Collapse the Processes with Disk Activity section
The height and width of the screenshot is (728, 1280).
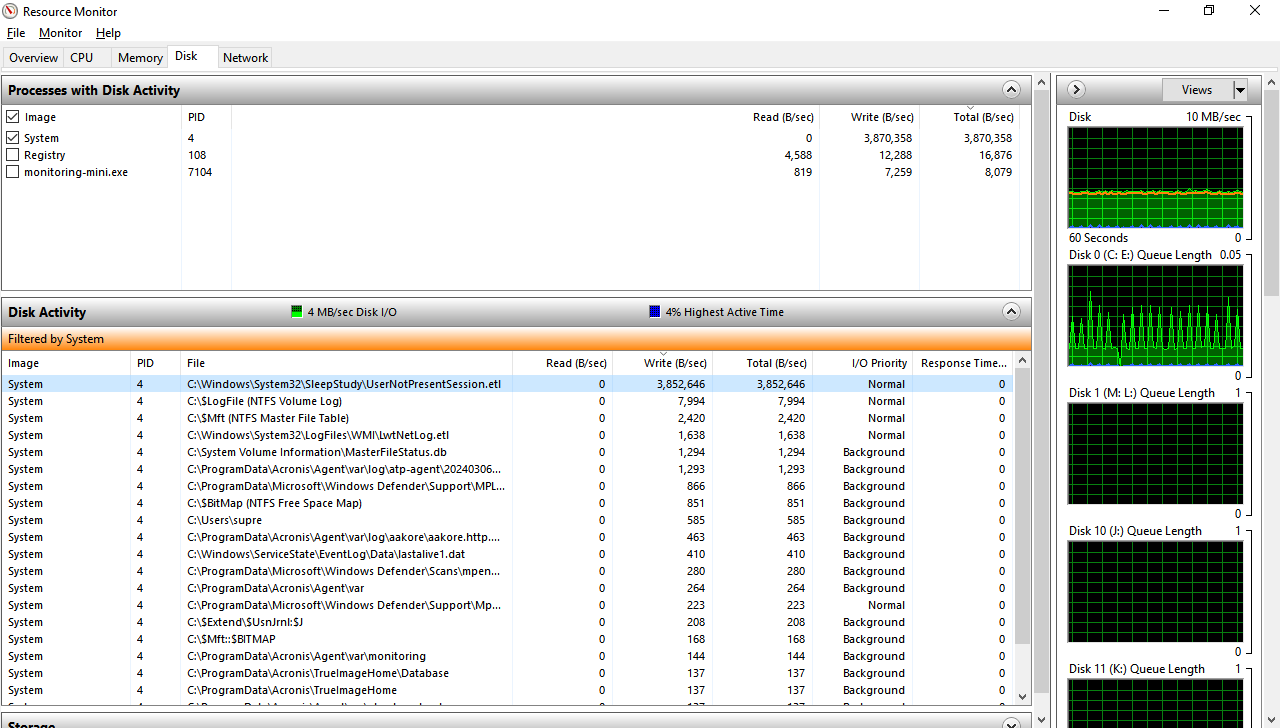click(x=1011, y=90)
